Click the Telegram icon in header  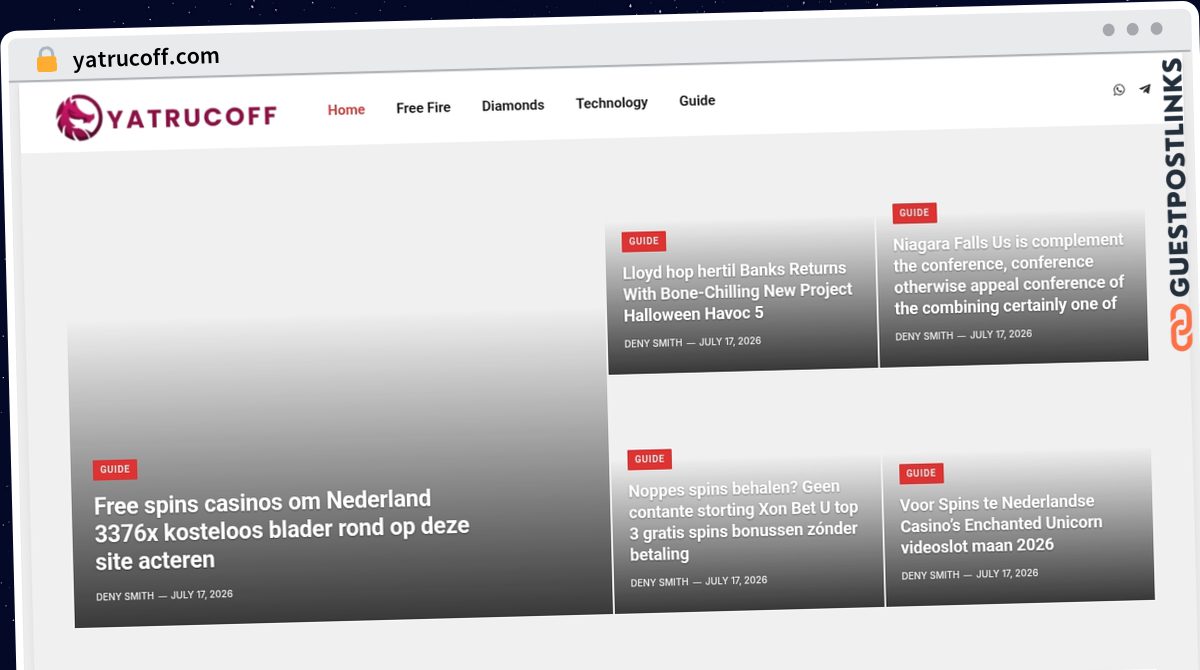pyautogui.click(x=1145, y=89)
